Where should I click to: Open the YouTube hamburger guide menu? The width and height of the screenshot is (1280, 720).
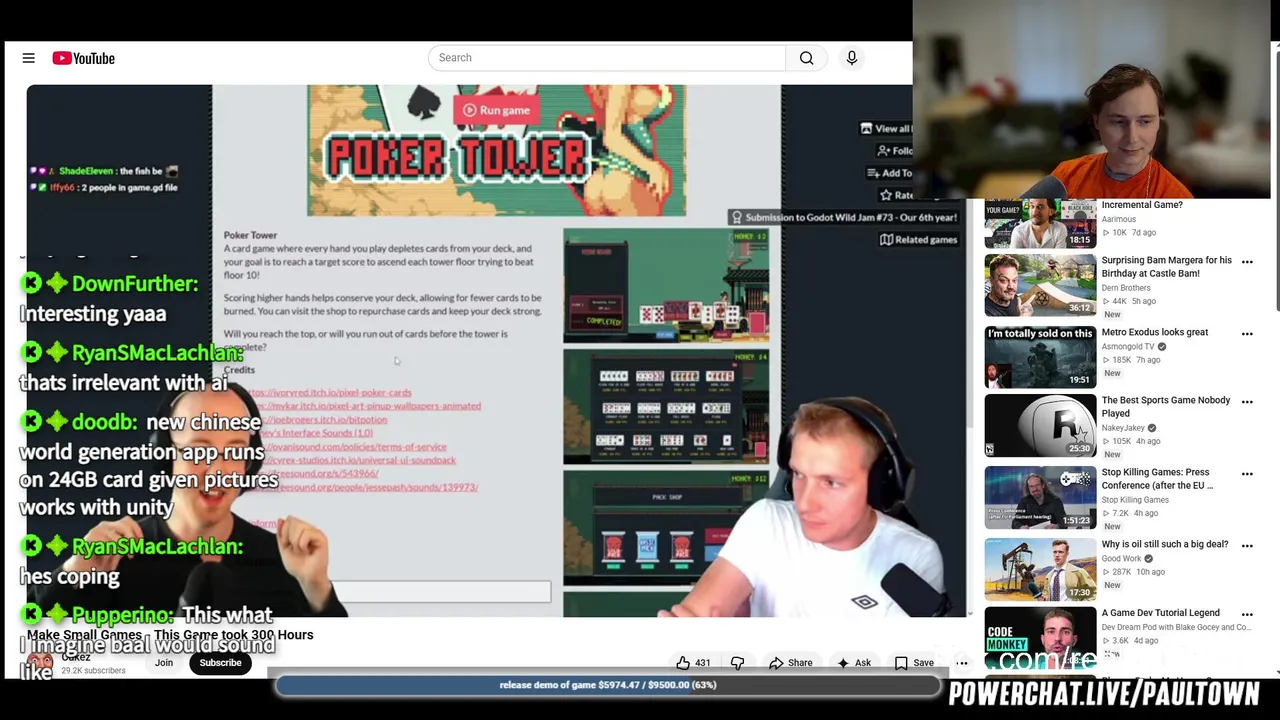[28, 58]
